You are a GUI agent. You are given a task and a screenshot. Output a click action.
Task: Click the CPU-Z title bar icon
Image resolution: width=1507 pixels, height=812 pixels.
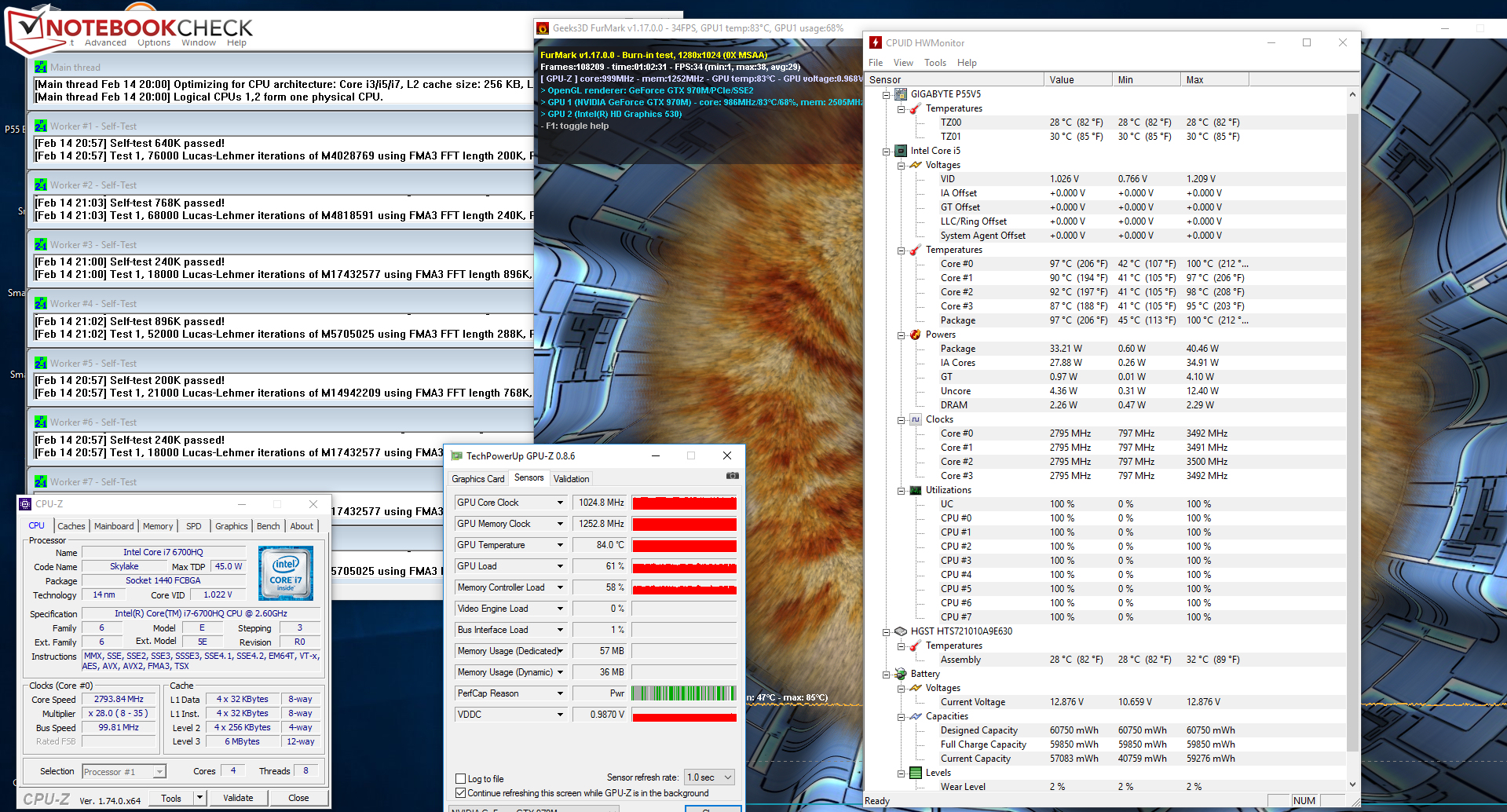pos(25,504)
